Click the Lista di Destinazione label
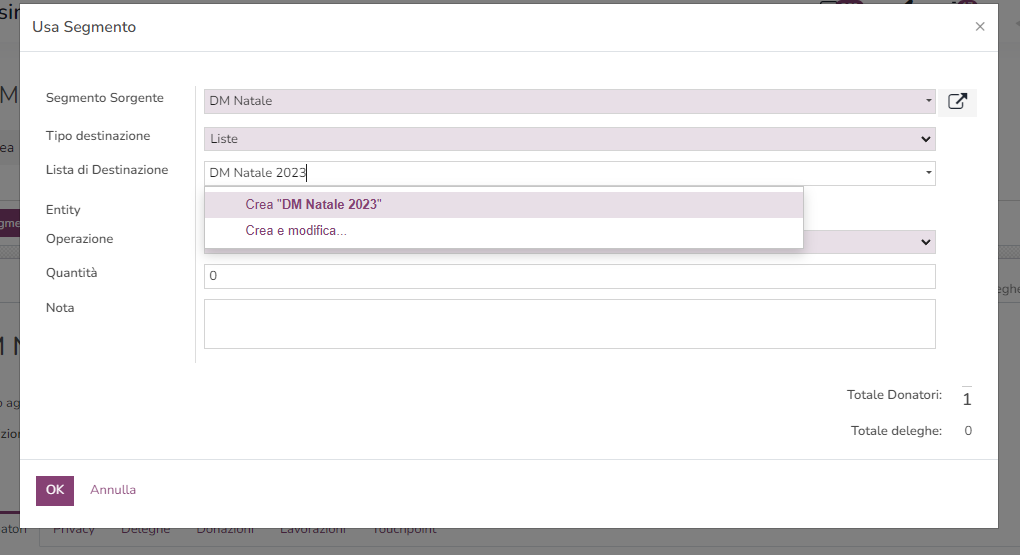Image resolution: width=1020 pixels, height=555 pixels. click(x=107, y=170)
